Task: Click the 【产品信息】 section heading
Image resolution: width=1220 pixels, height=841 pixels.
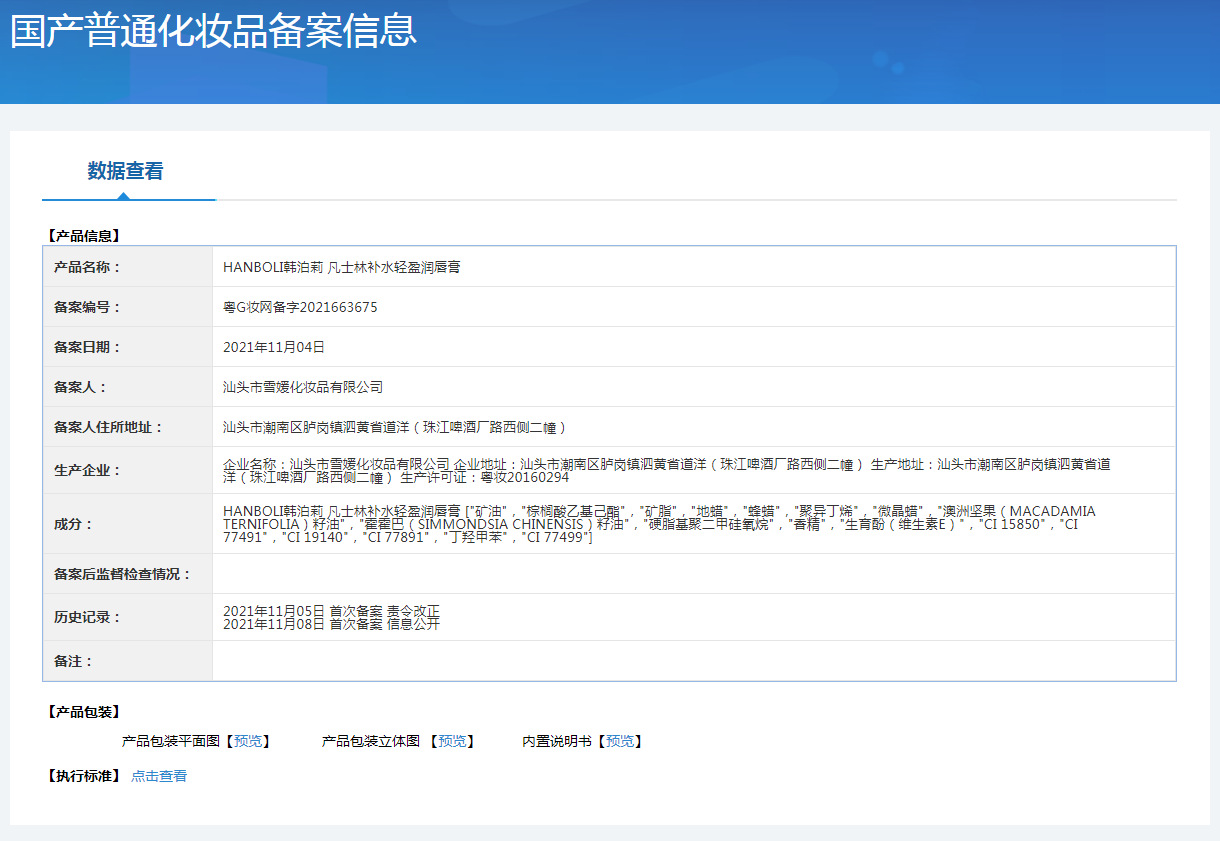Action: 84,236
